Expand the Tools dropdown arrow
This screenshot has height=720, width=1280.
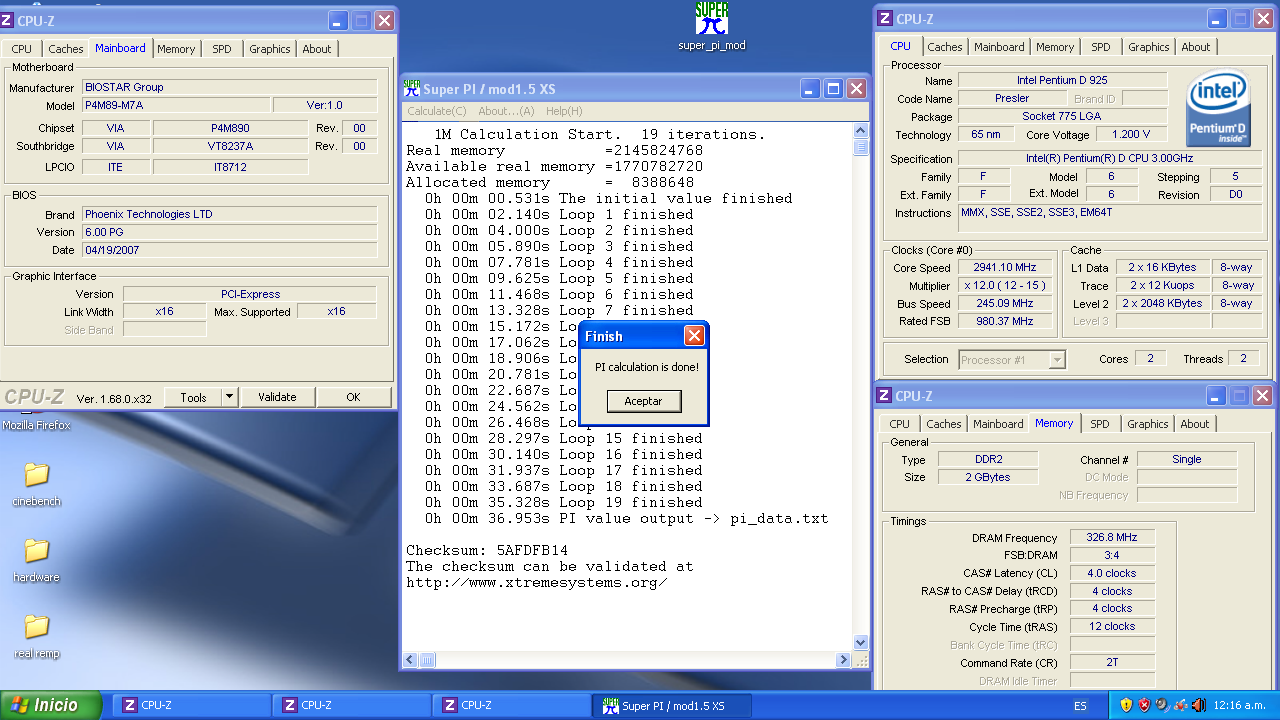click(x=230, y=397)
